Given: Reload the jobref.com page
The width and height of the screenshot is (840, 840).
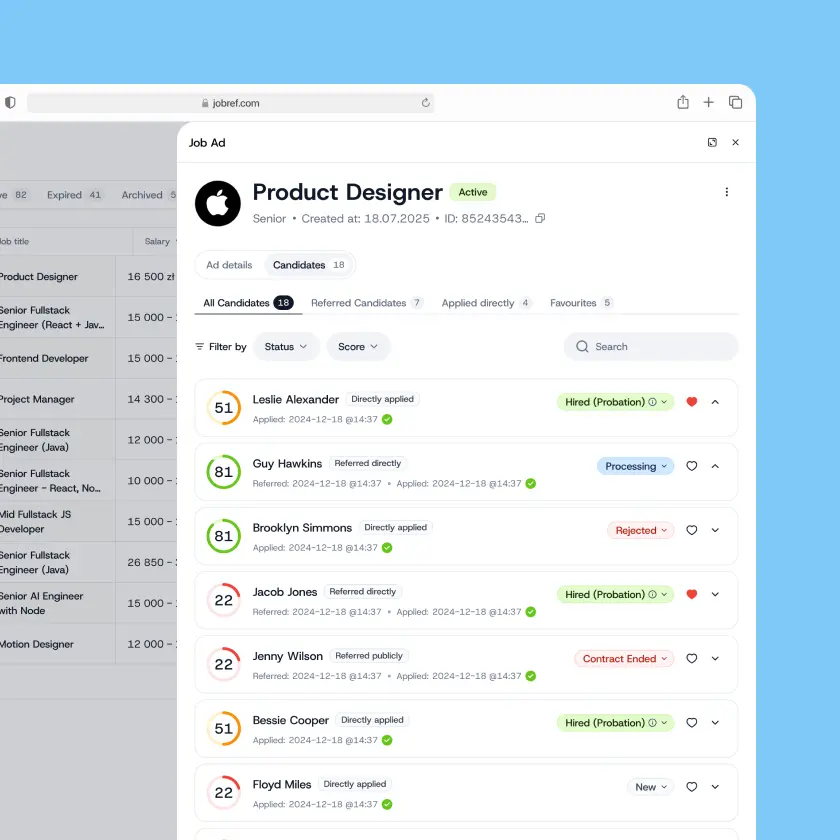Looking at the screenshot, I should pyautogui.click(x=426, y=103).
